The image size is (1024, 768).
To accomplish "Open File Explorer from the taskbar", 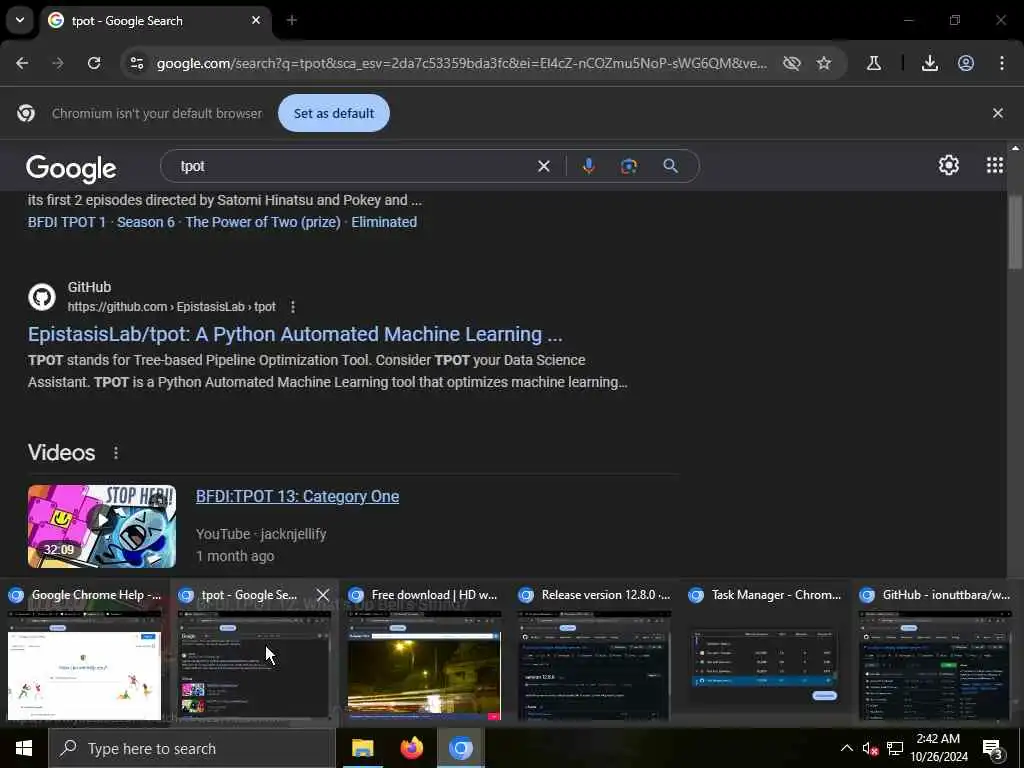I will coord(362,748).
